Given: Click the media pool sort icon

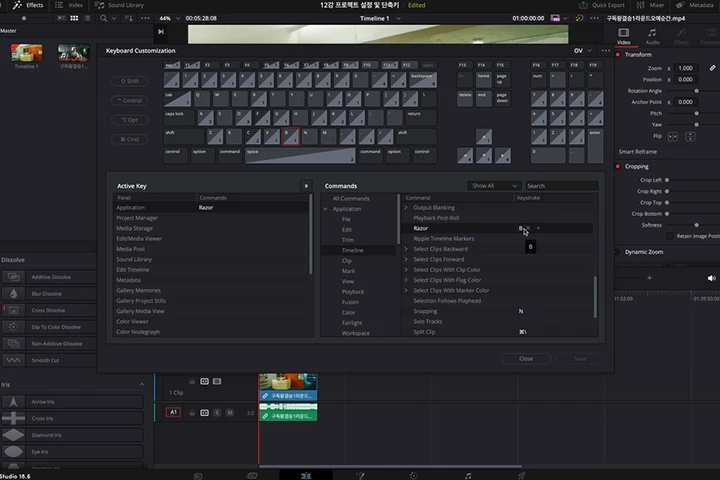Looking at the screenshot, I should (x=129, y=18).
